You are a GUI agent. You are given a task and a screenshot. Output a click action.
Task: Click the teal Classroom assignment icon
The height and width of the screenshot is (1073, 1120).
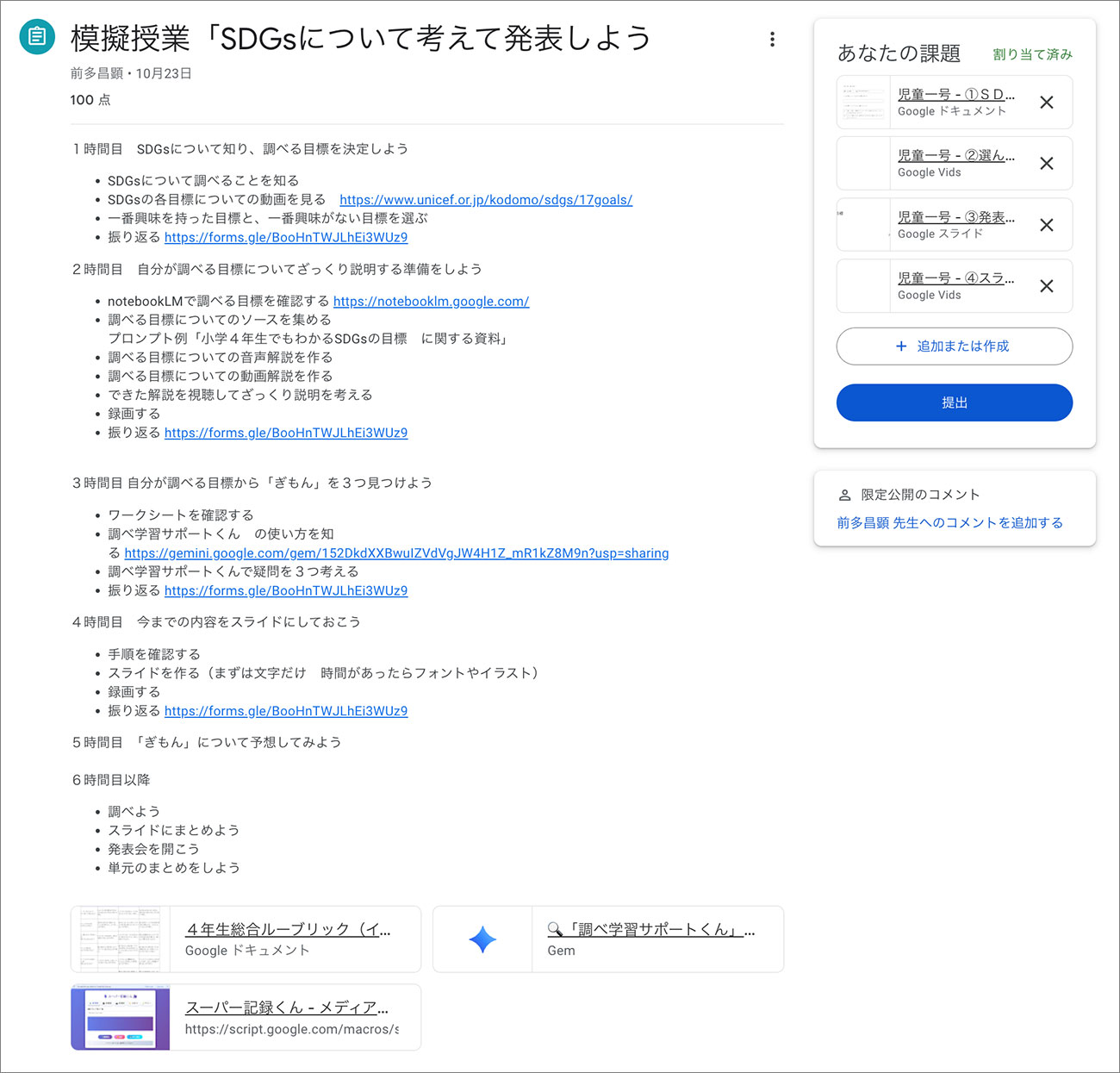[x=36, y=36]
